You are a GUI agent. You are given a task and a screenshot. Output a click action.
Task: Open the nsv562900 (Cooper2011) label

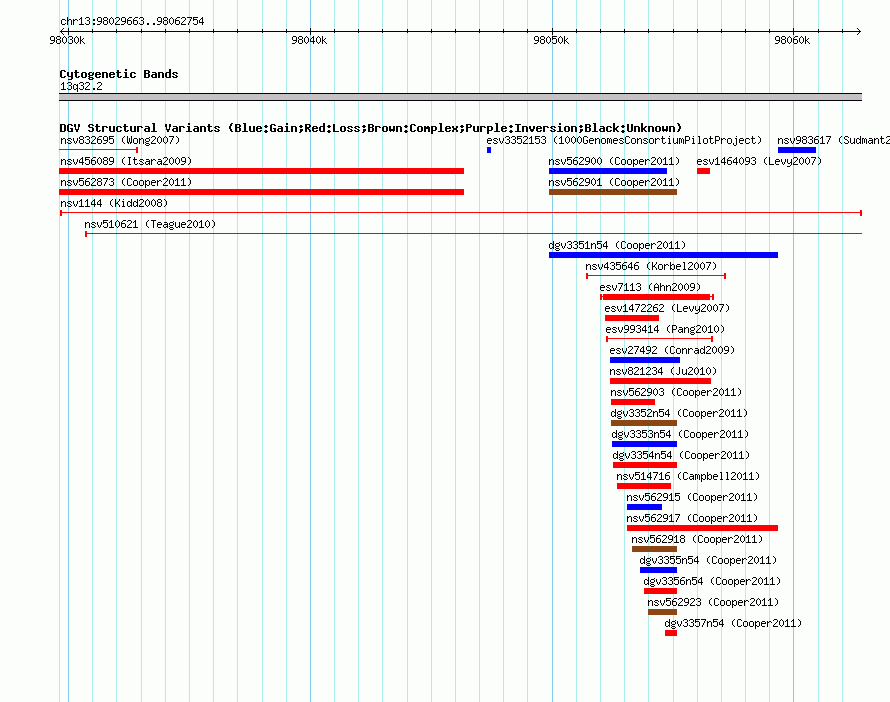point(614,161)
